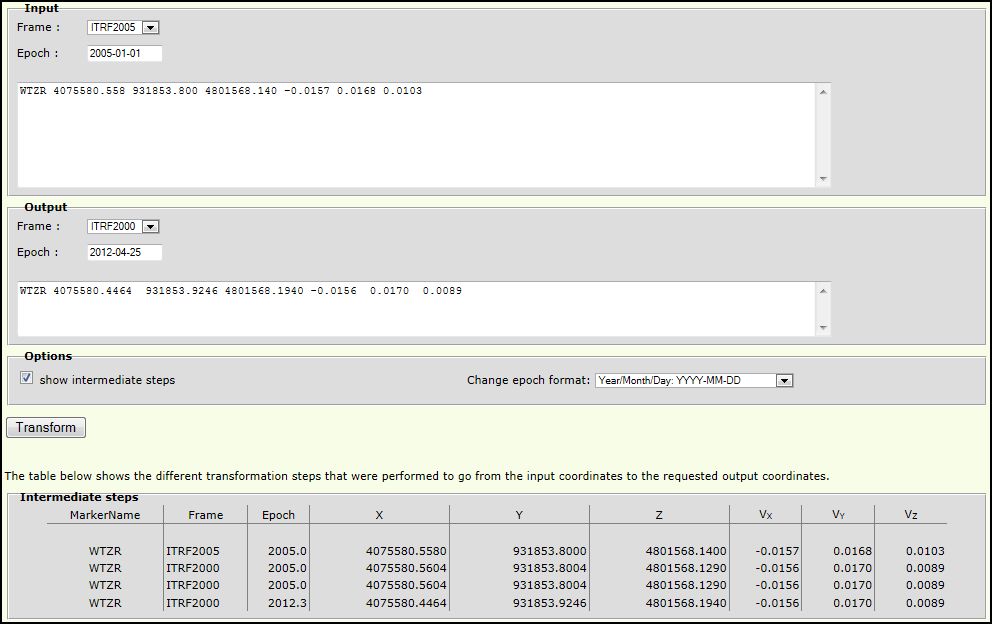Click the Epoch column header in table
Screen dimensions: 992x624
278,515
